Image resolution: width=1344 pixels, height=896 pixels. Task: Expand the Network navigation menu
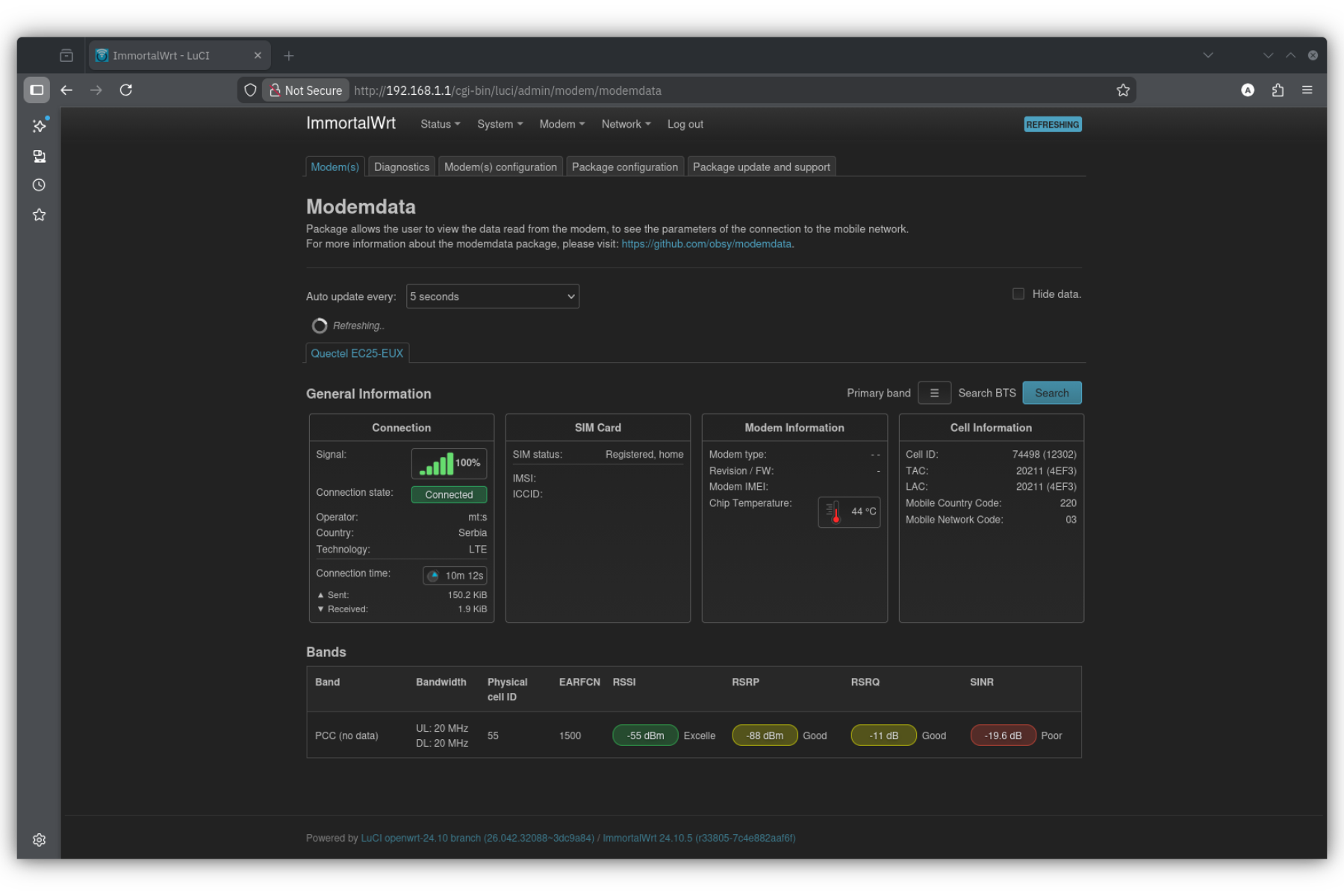626,124
